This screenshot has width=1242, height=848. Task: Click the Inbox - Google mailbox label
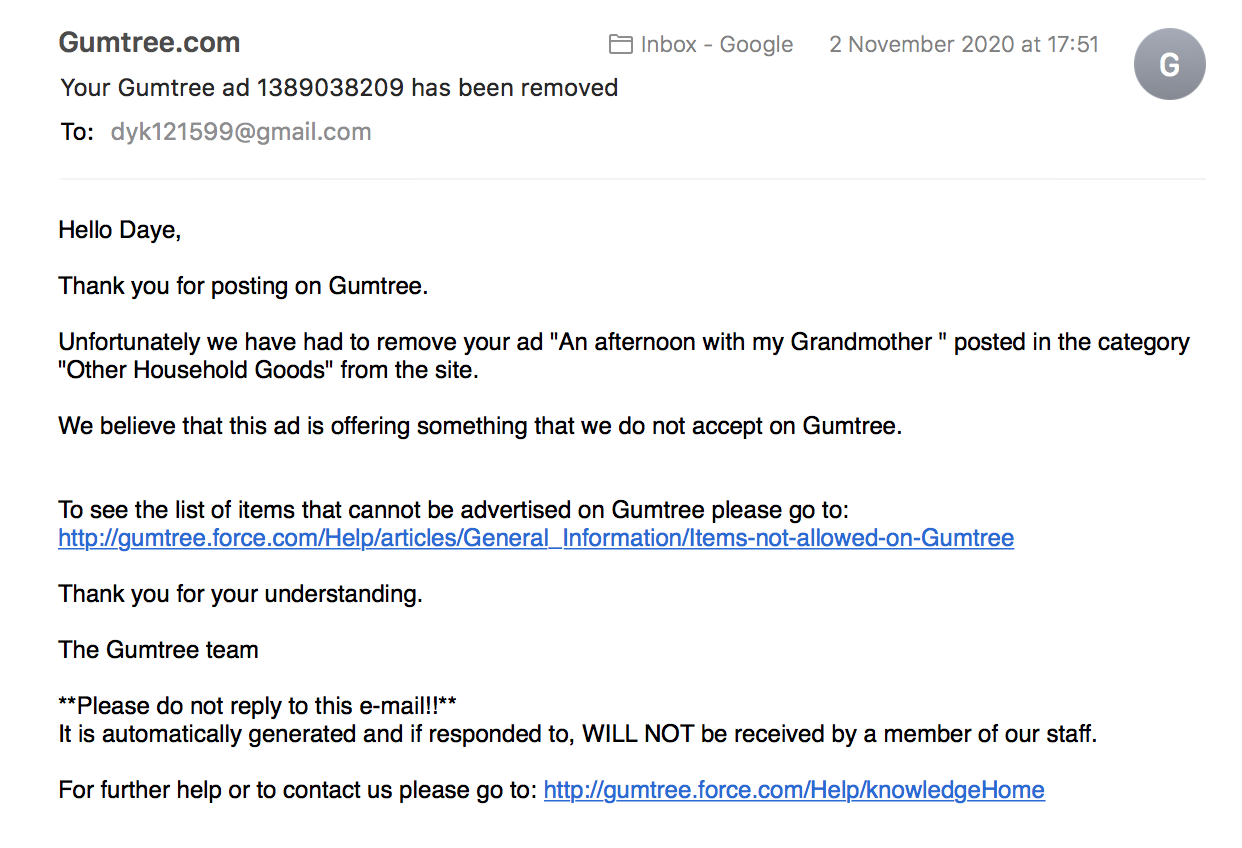click(x=716, y=45)
